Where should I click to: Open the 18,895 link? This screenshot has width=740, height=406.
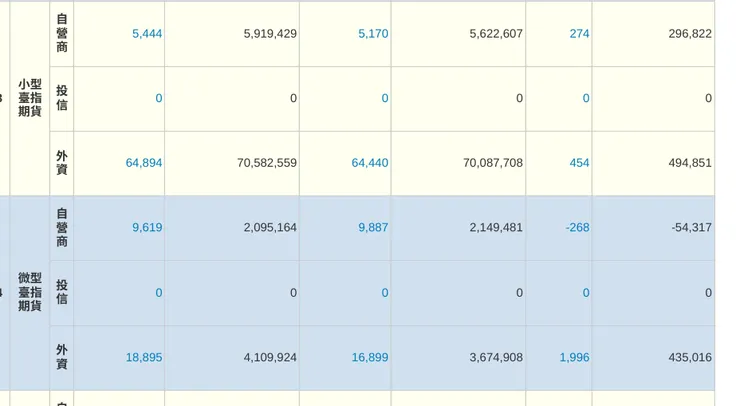click(144, 357)
